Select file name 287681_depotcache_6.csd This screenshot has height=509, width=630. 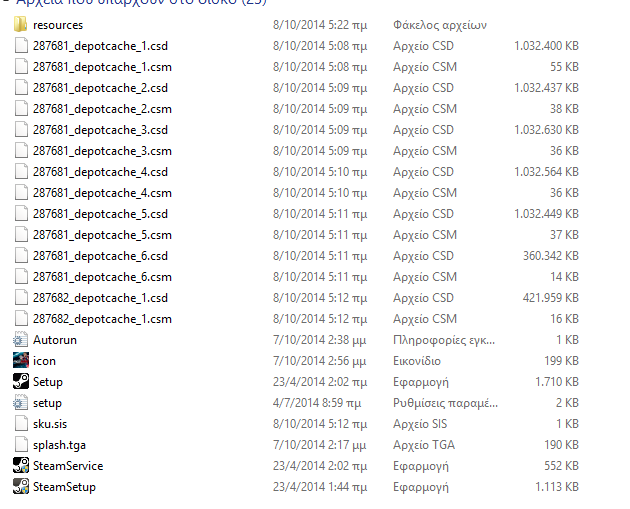100,256
